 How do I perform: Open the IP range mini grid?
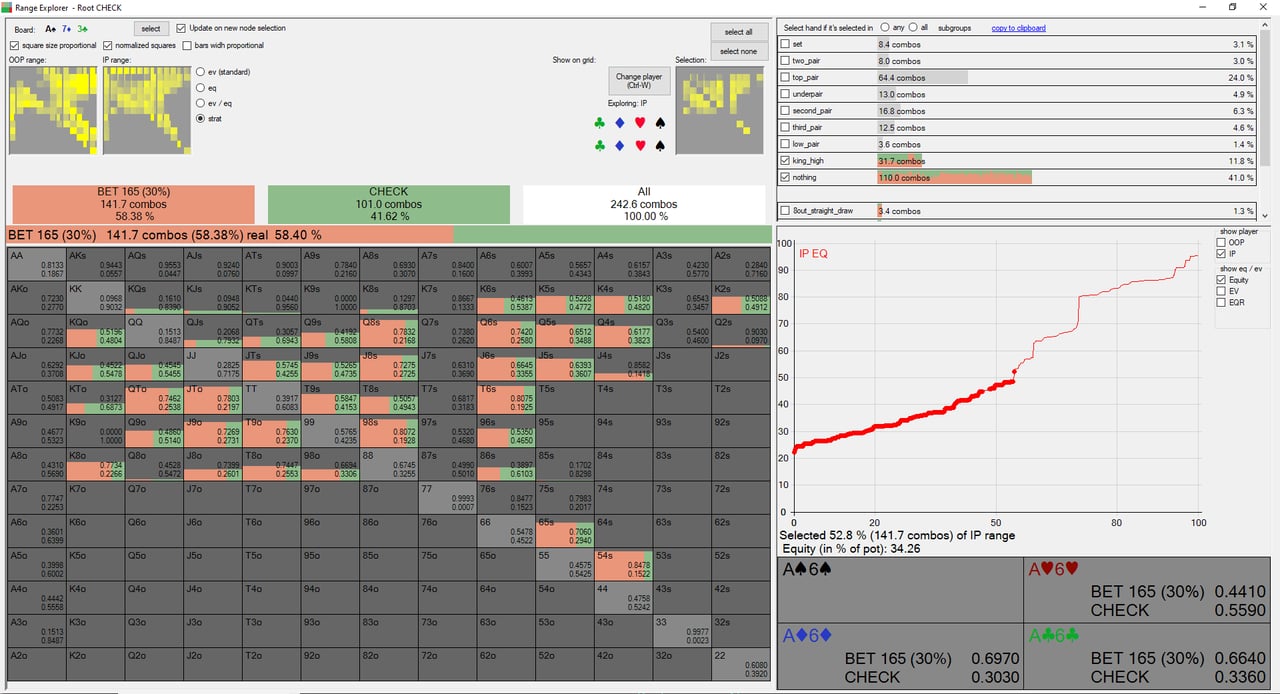click(x=147, y=110)
